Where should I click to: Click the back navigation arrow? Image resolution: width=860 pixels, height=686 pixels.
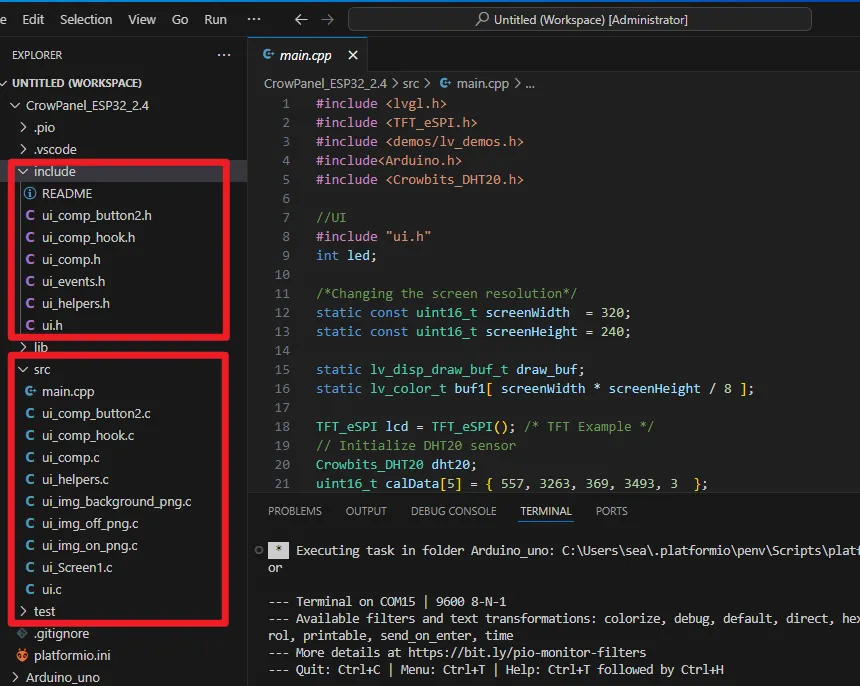click(x=301, y=20)
